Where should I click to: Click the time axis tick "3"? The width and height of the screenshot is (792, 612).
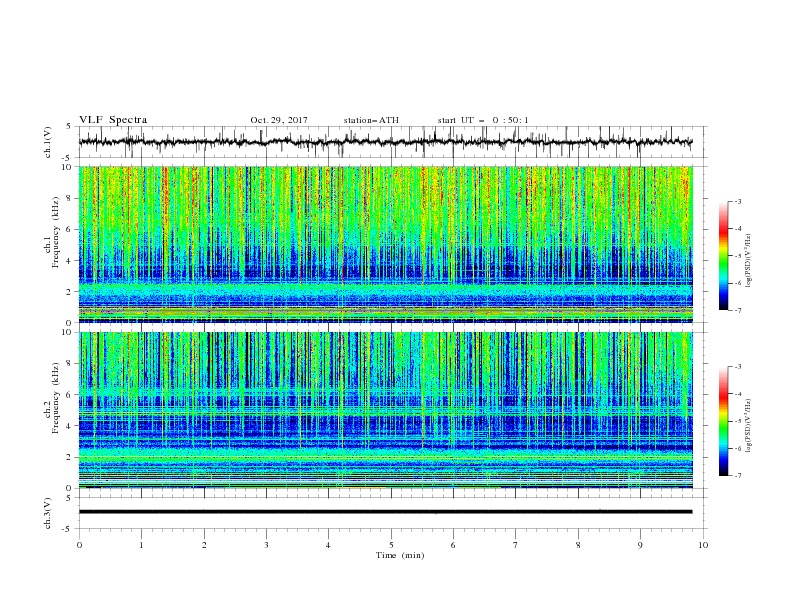(266, 545)
